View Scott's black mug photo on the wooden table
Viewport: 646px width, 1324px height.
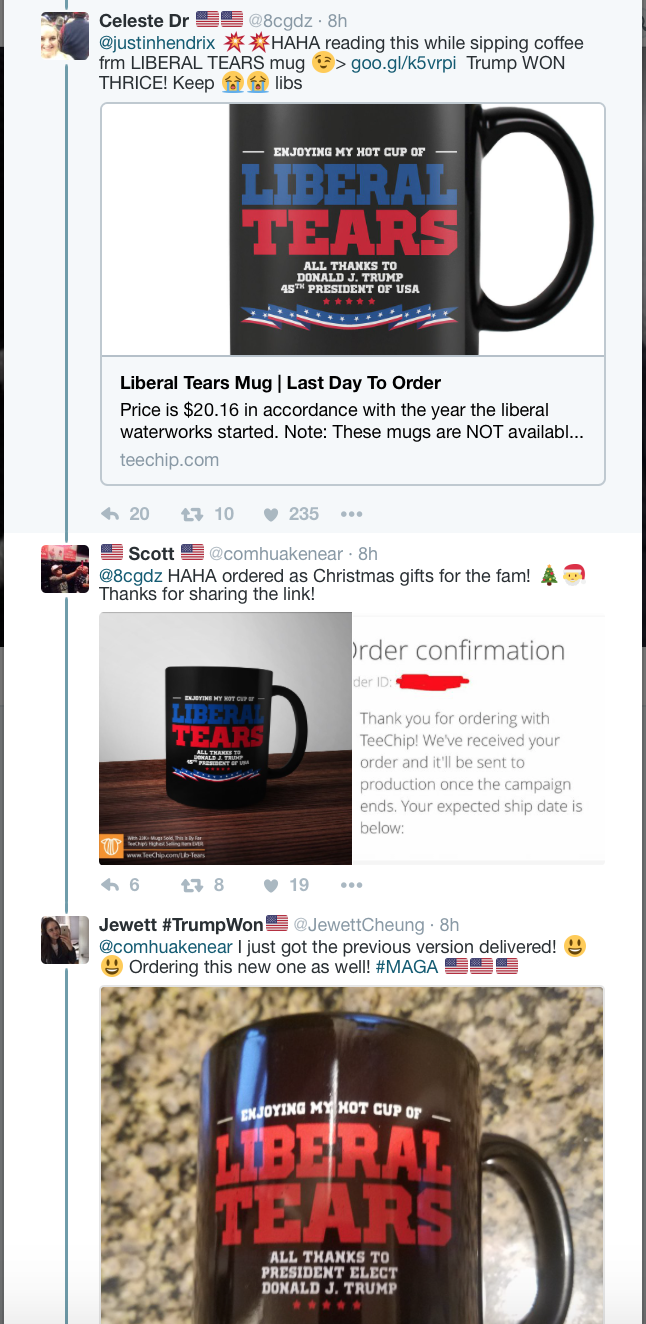(x=225, y=738)
